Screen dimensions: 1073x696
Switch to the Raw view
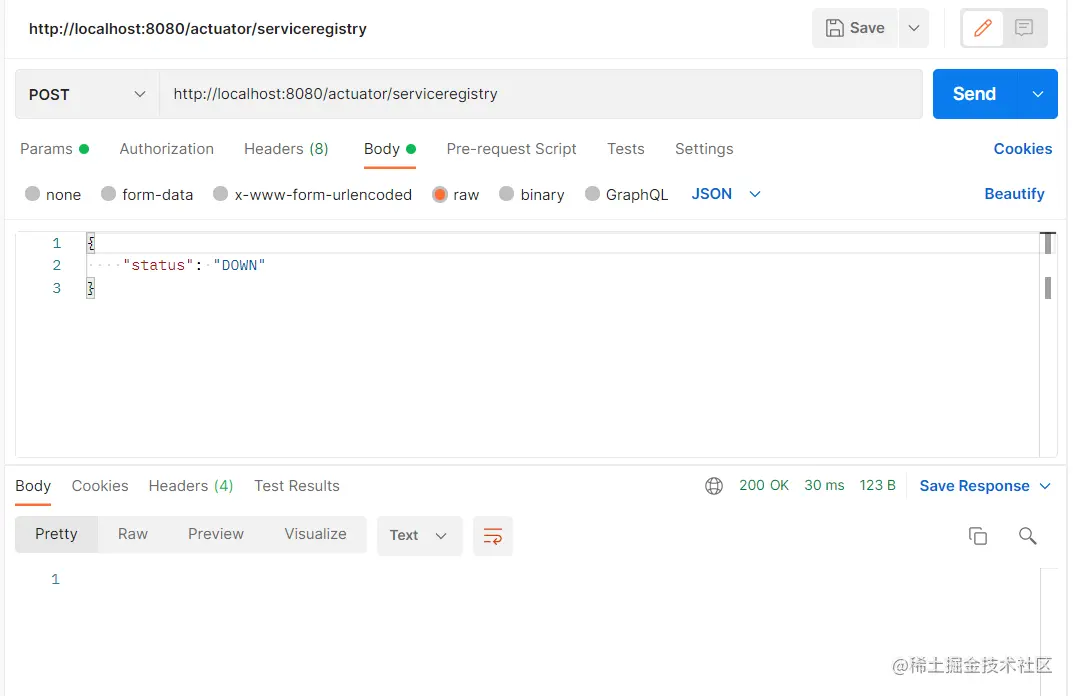pos(133,534)
